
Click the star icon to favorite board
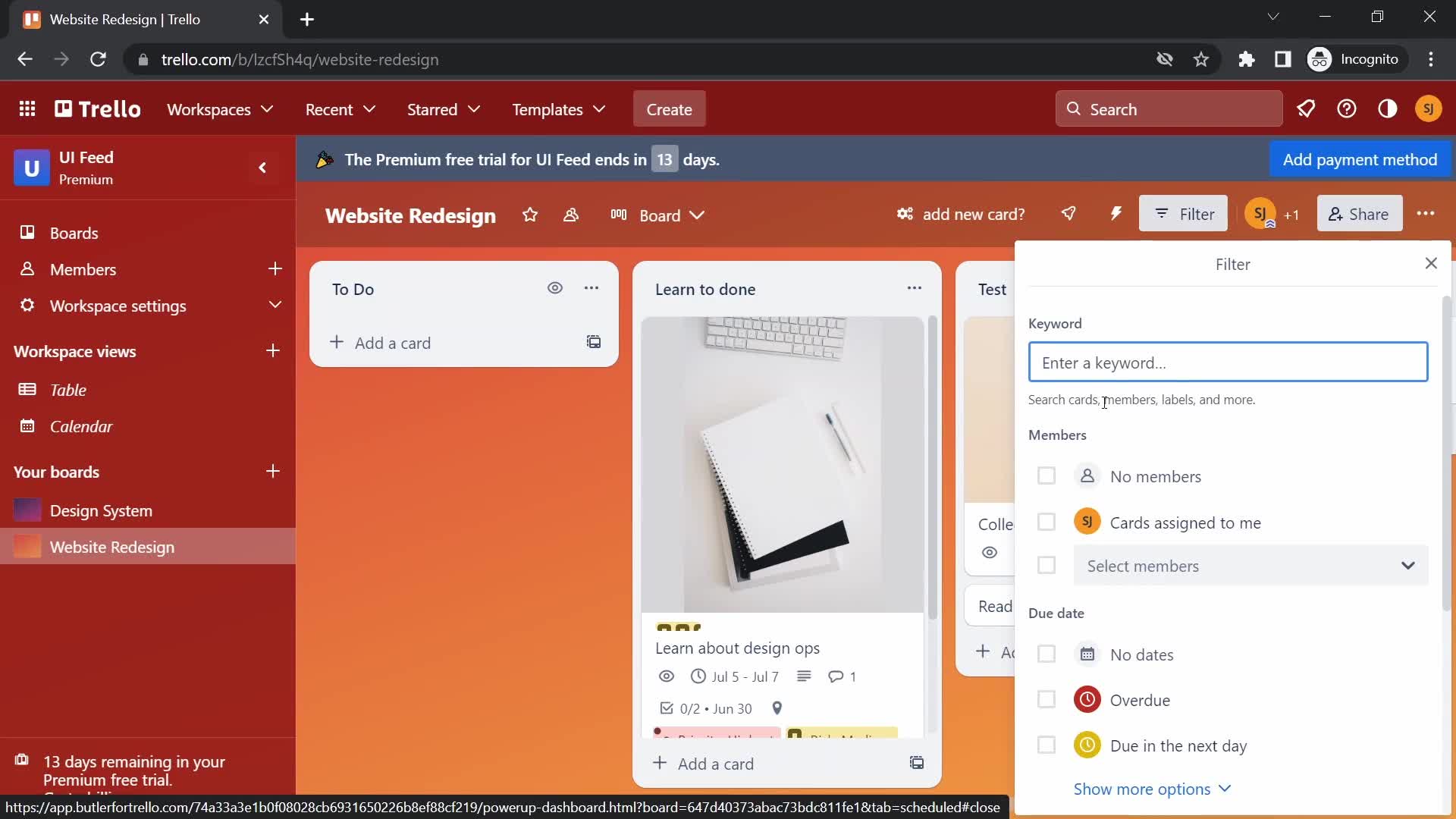529,214
